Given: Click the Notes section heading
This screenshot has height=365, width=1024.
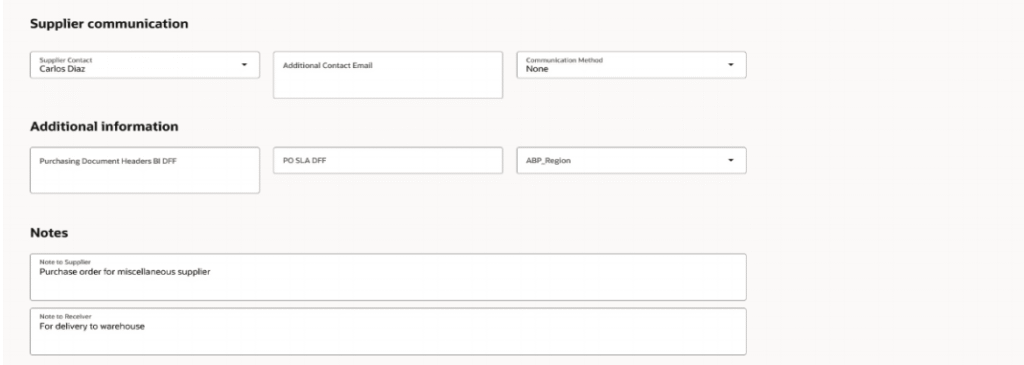Looking at the screenshot, I should pos(49,233).
